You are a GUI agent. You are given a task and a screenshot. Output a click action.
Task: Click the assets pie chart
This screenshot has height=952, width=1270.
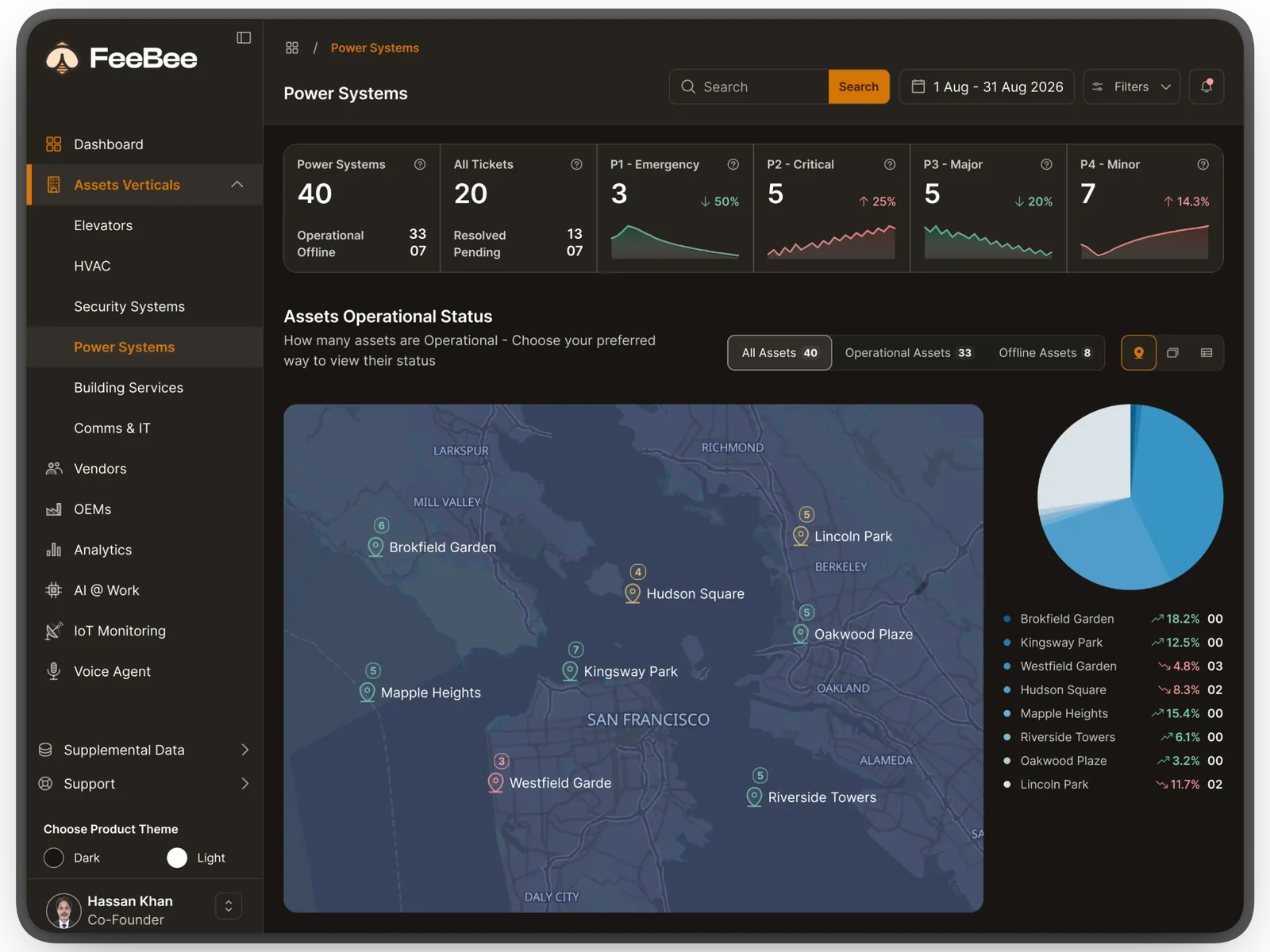point(1130,497)
